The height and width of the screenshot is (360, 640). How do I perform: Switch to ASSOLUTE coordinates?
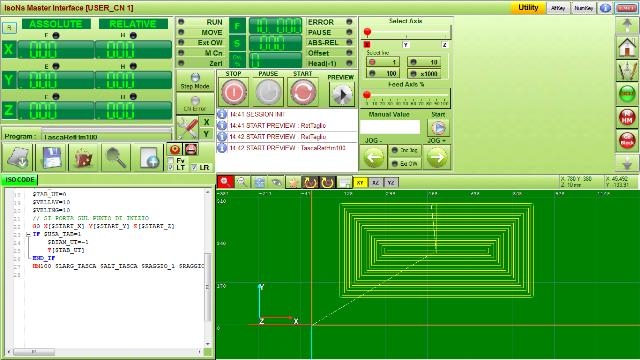click(56, 24)
